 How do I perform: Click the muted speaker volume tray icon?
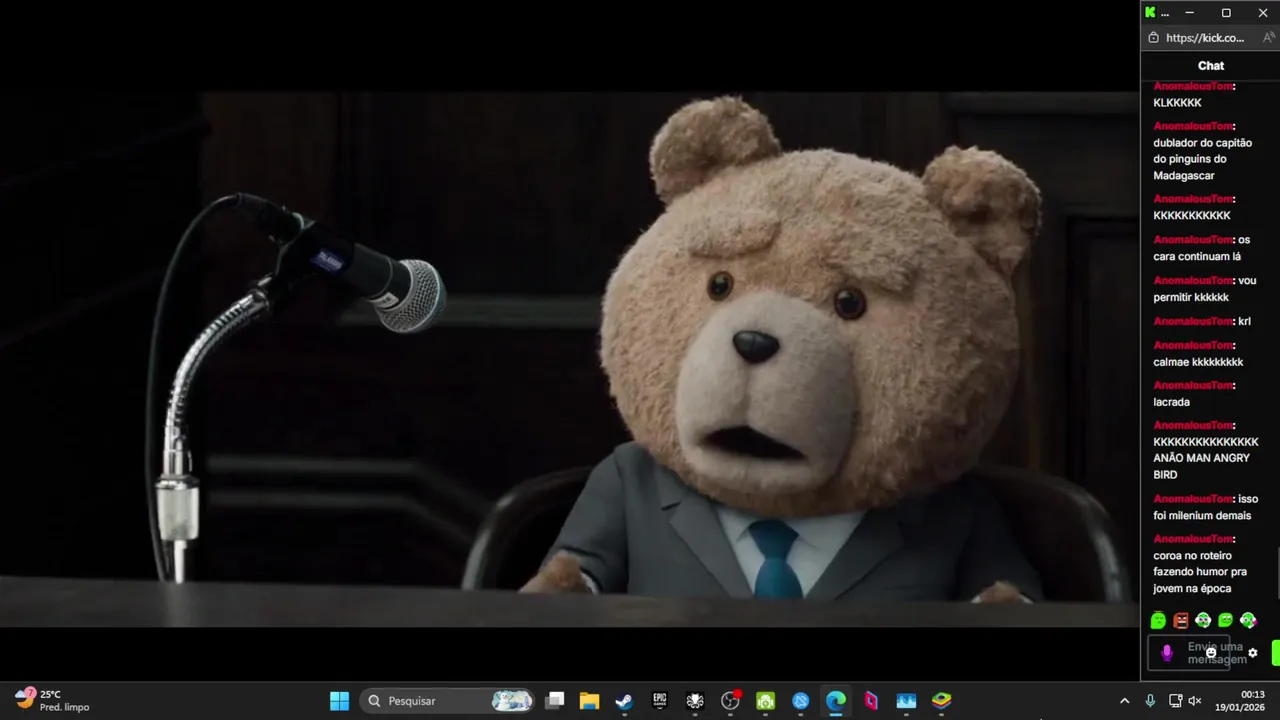click(x=1195, y=701)
